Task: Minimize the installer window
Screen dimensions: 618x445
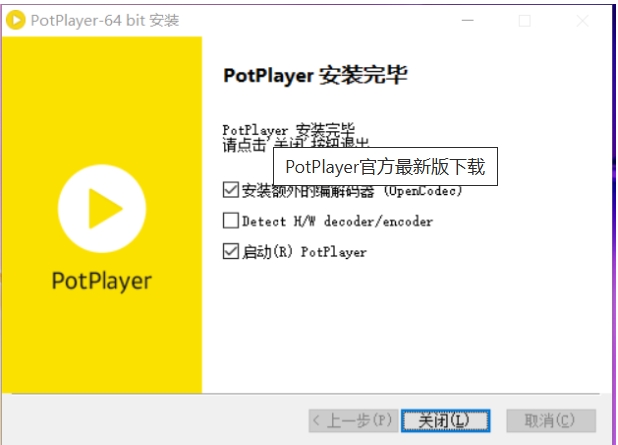Action: click(x=467, y=20)
